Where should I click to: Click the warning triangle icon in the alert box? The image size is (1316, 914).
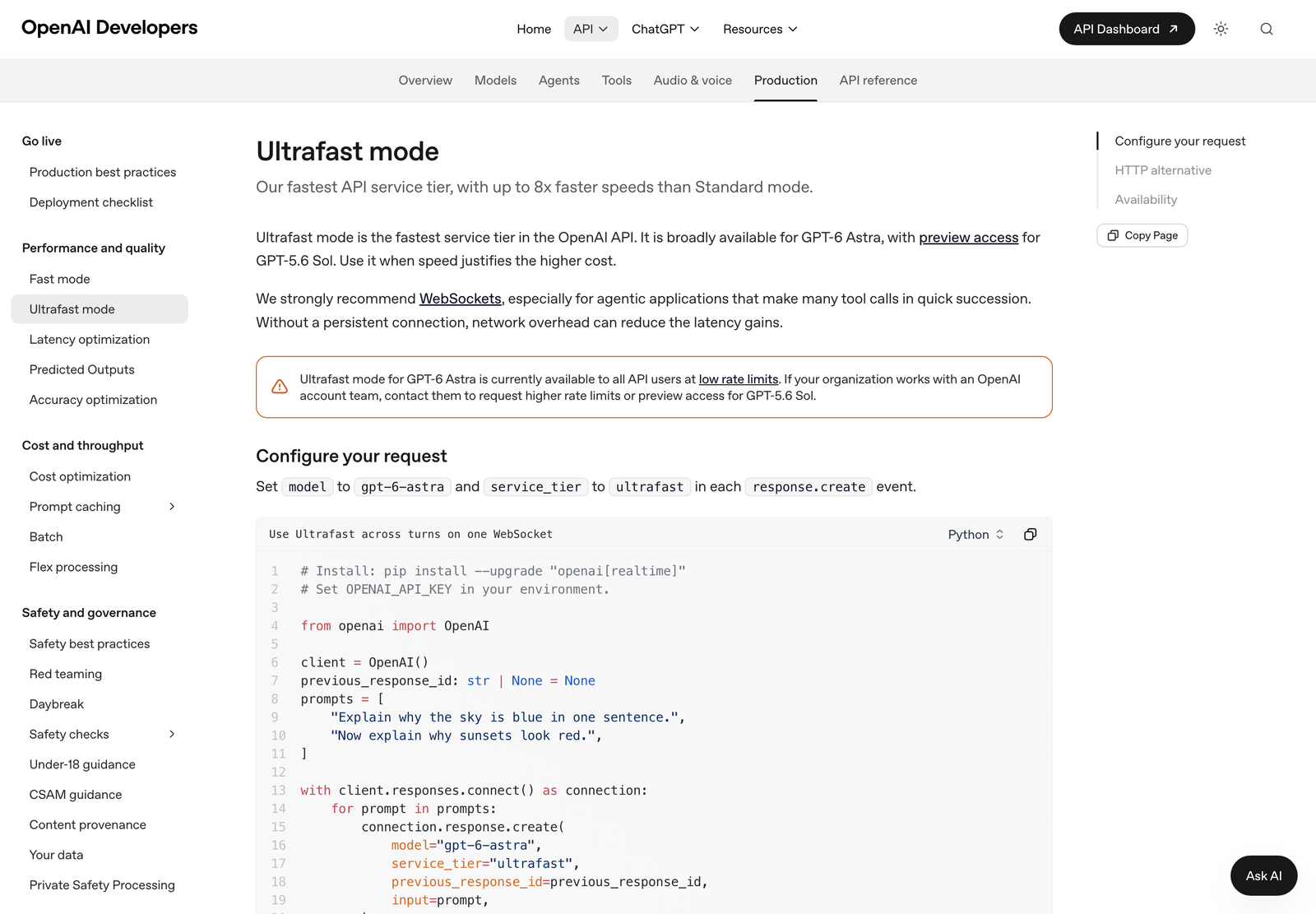[x=280, y=387]
